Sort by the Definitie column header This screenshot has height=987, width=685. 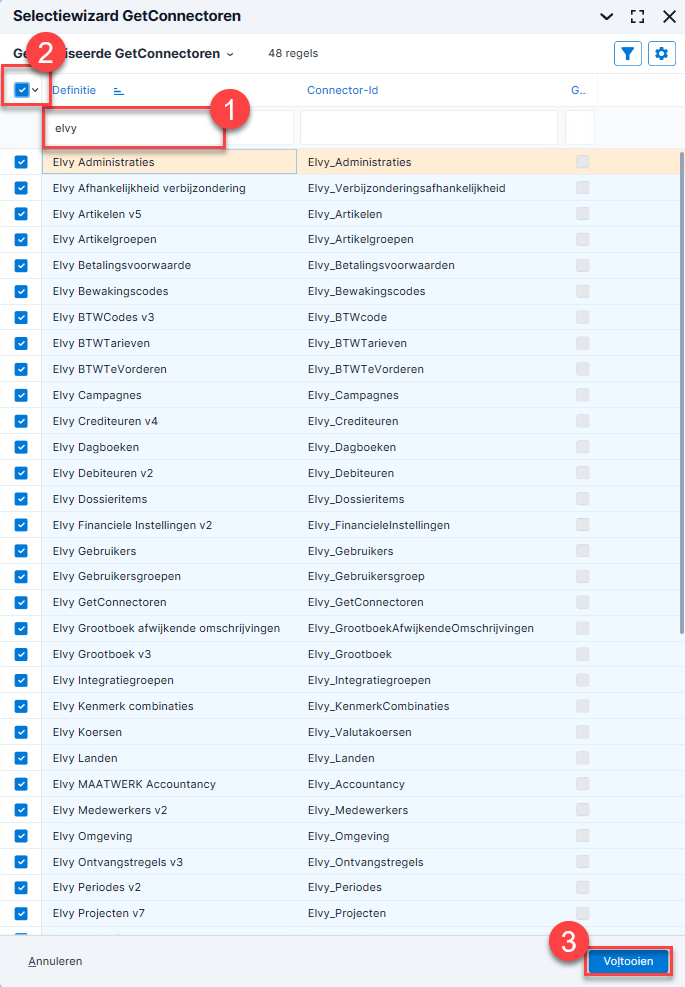(x=74, y=90)
